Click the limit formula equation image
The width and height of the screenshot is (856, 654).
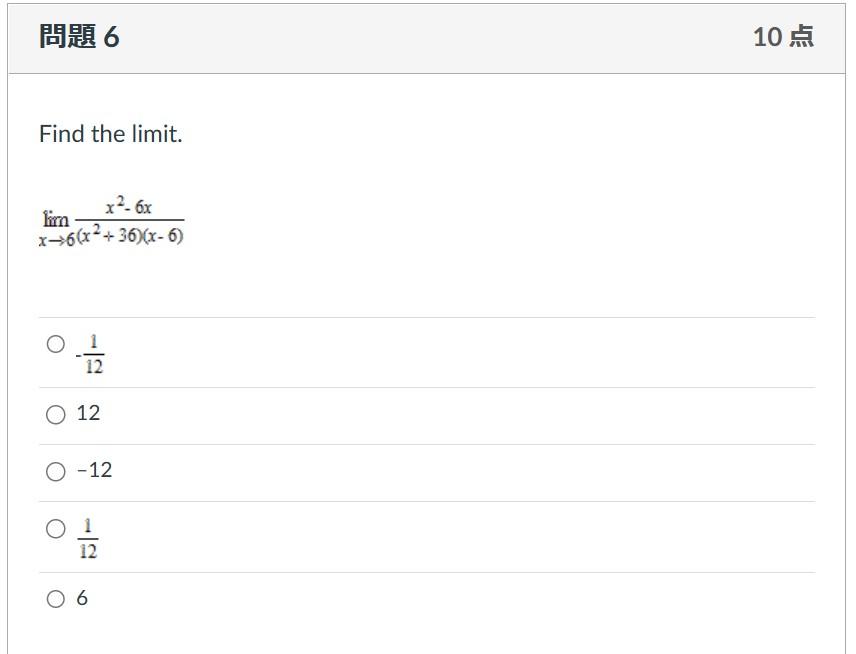pos(113,218)
